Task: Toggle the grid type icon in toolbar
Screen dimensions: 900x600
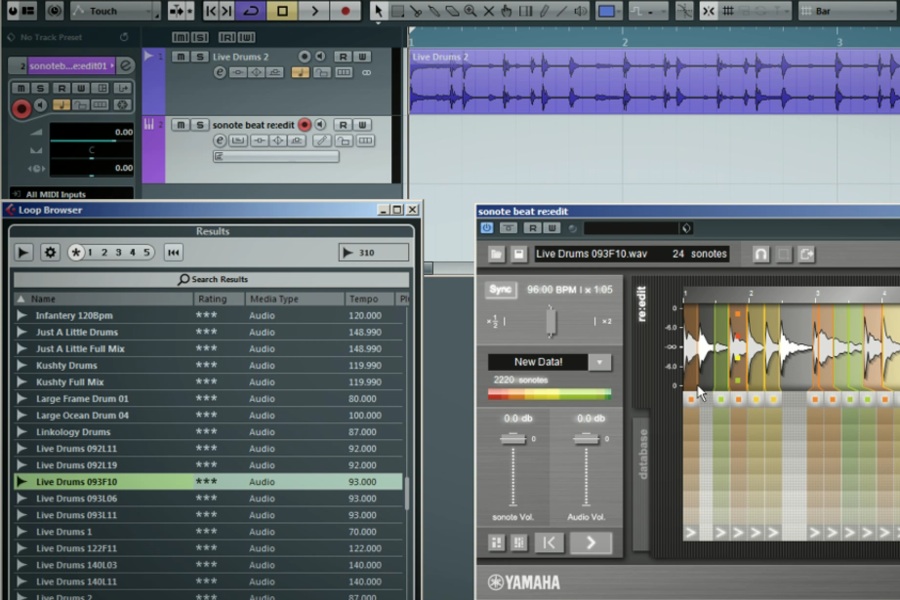Action: coord(728,11)
